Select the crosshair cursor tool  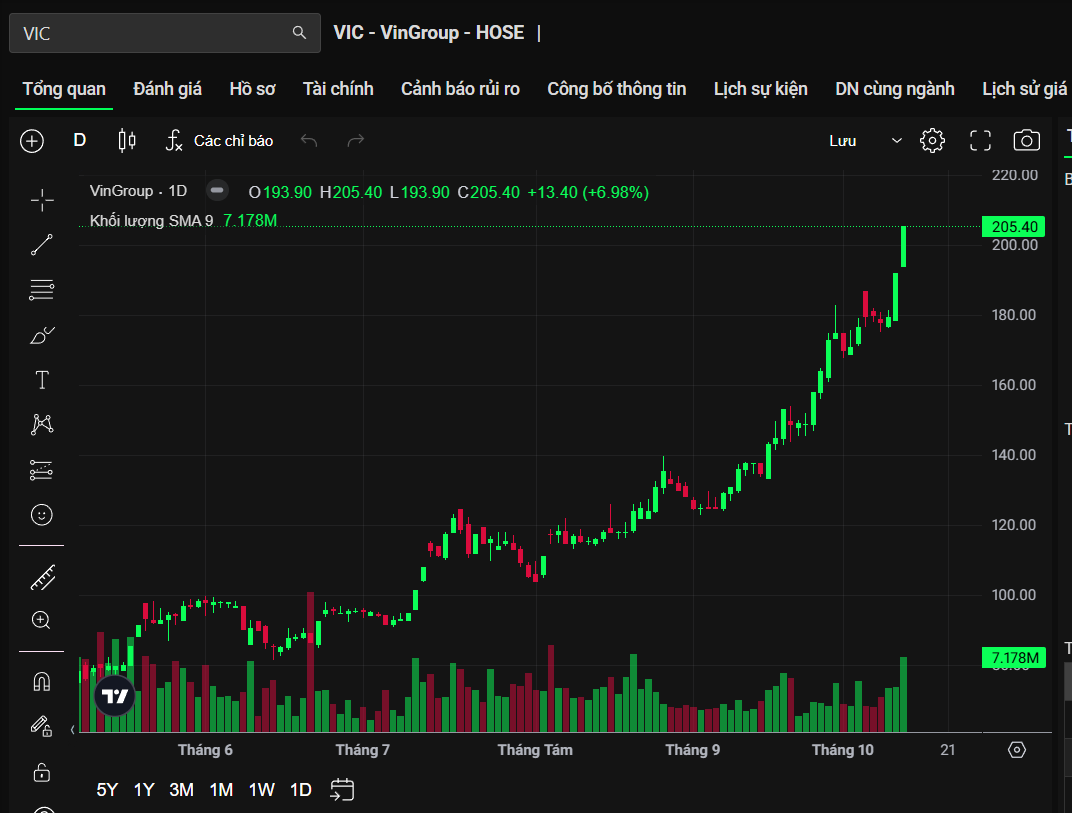coord(42,201)
